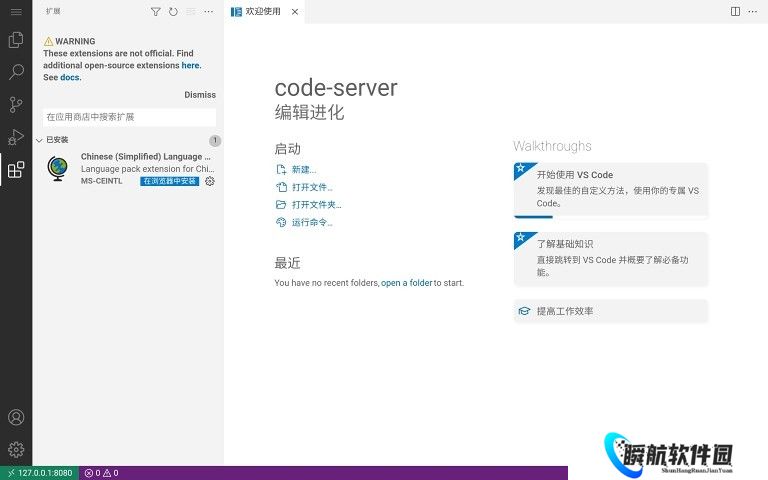Open the Run and Debug view

pos(16,137)
